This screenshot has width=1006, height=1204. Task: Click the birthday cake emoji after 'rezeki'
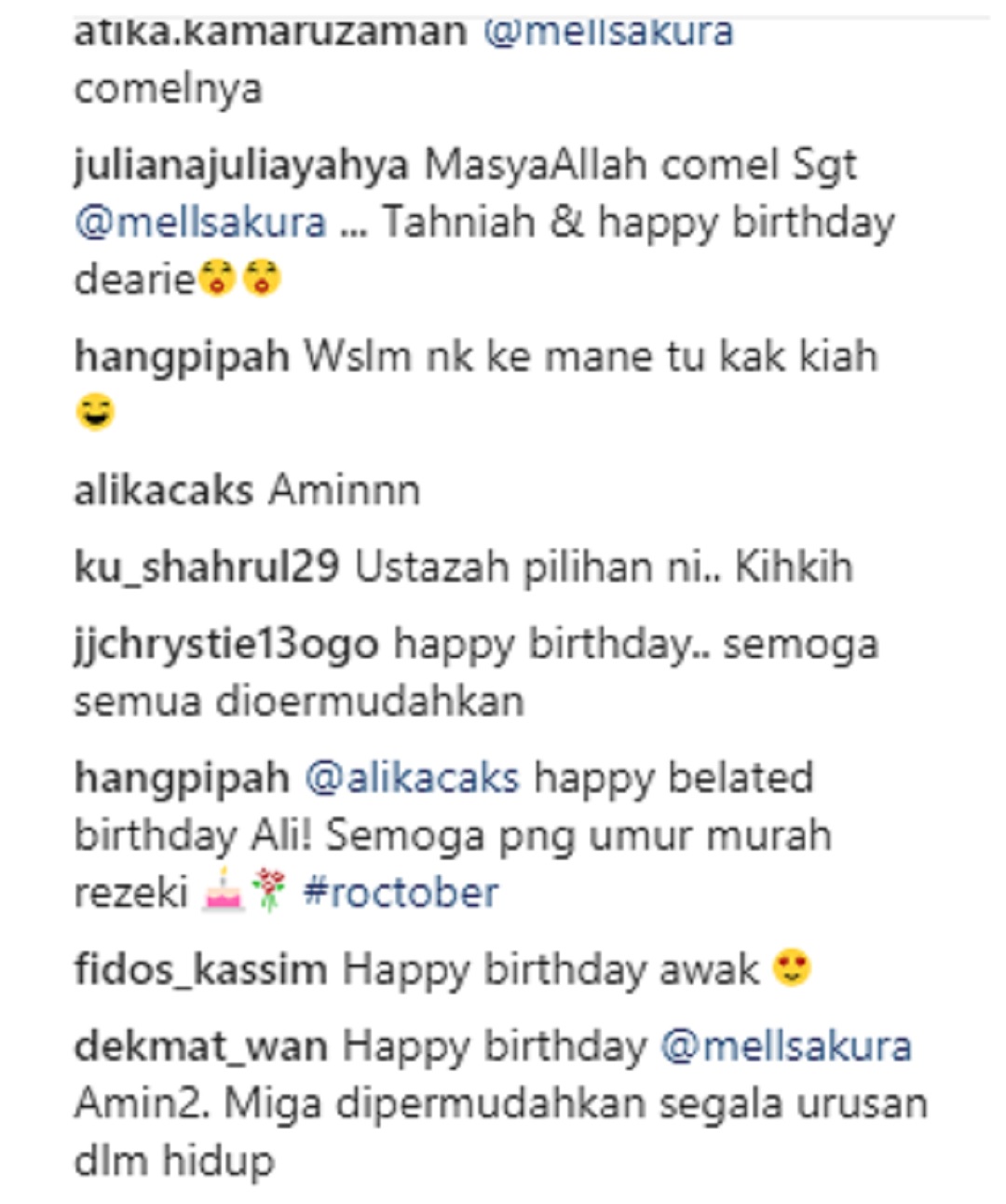click(223, 892)
